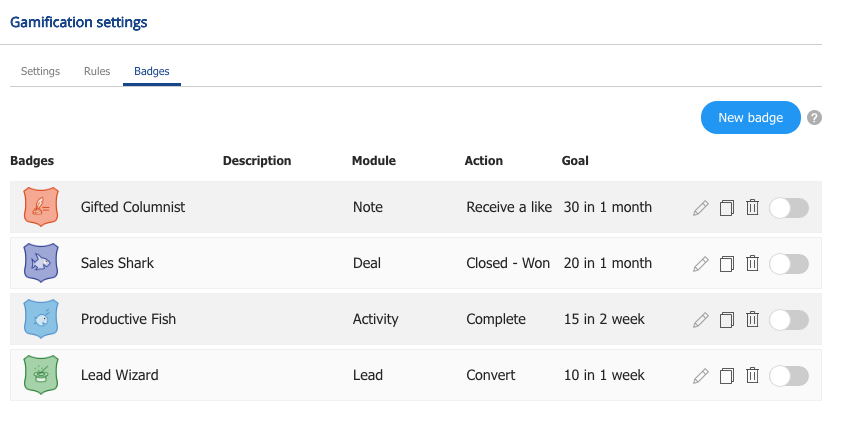This screenshot has width=847, height=435.
Task: Edit the Gifted Columnist badge with pencil icon
Action: (701, 208)
